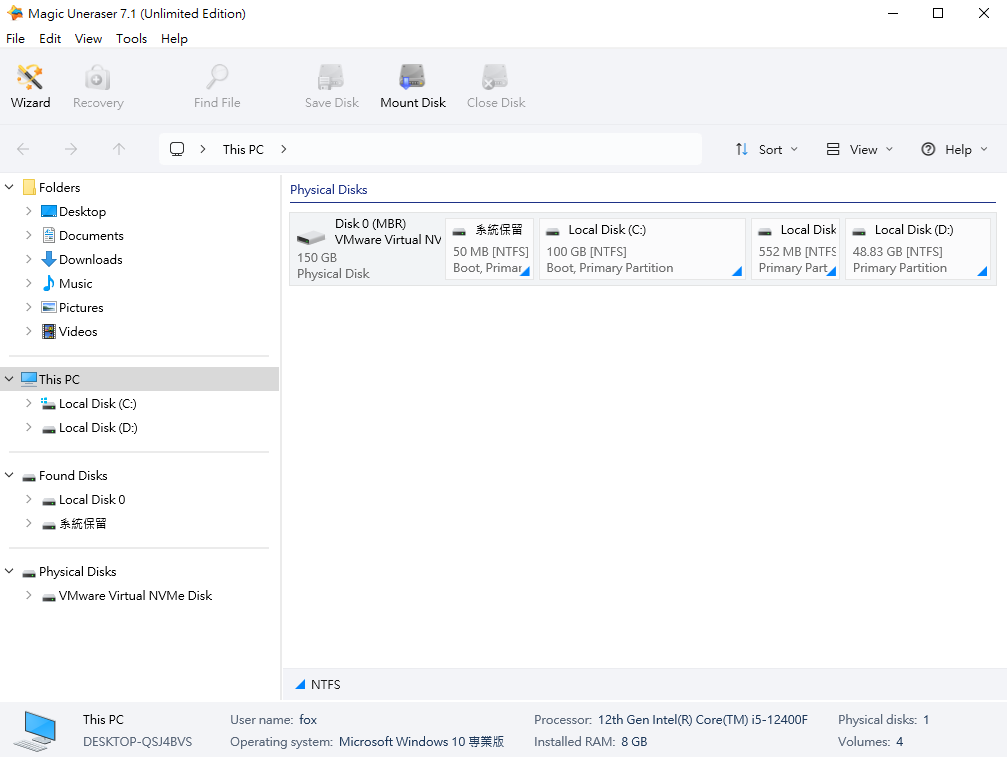Click the chevron after This PC breadcrumb
Viewport: 1007px width, 757px height.
click(x=283, y=149)
